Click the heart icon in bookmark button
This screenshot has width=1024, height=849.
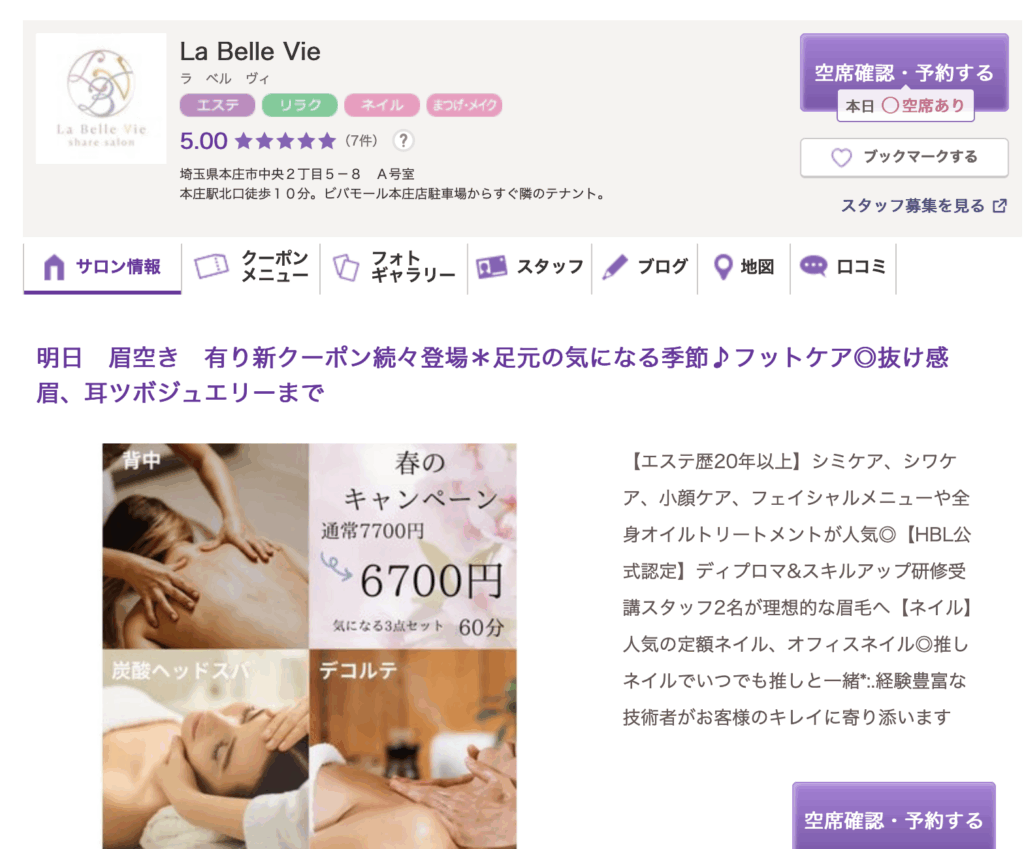[841, 157]
